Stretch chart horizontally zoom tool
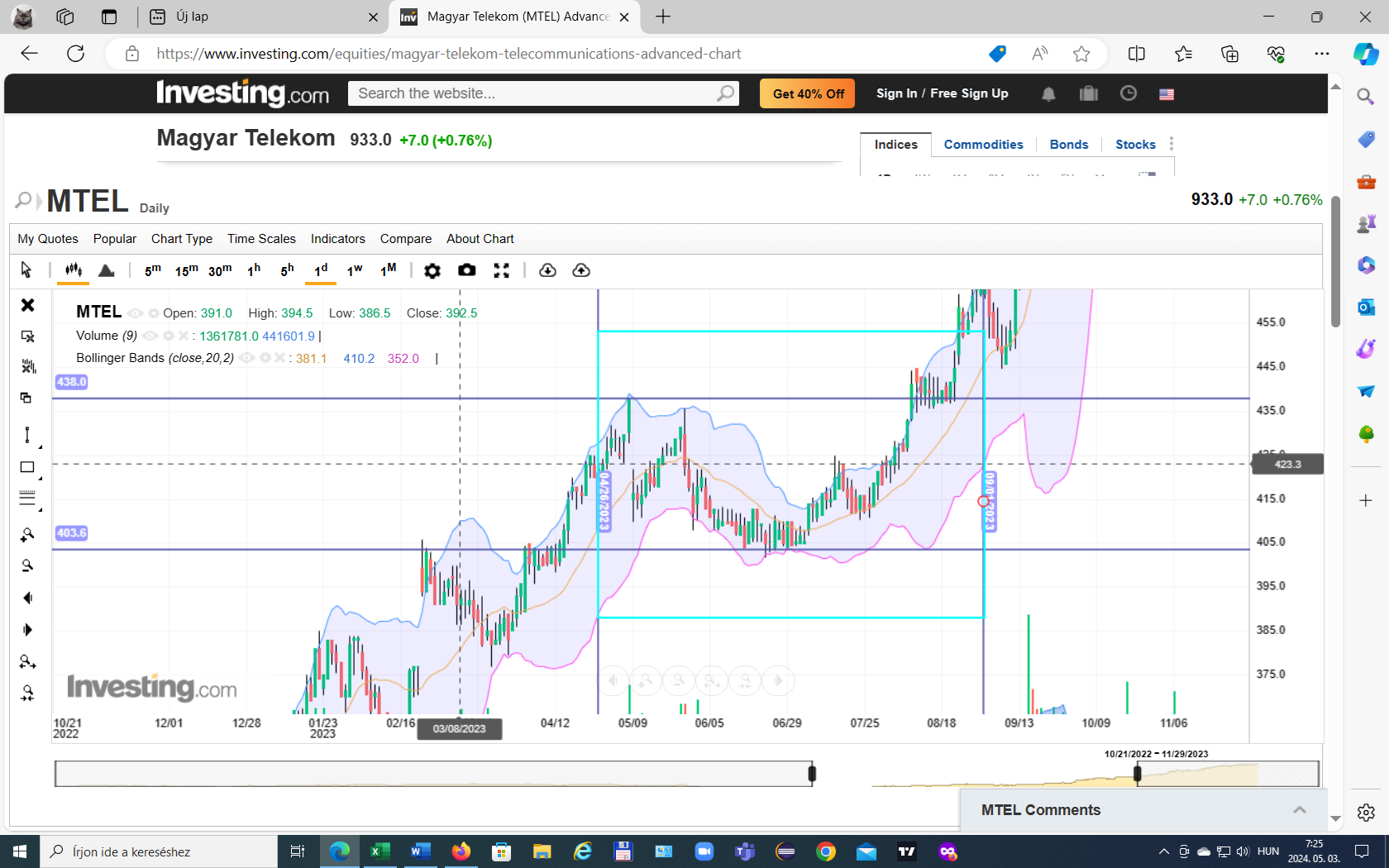The image size is (1389, 868). (27, 661)
